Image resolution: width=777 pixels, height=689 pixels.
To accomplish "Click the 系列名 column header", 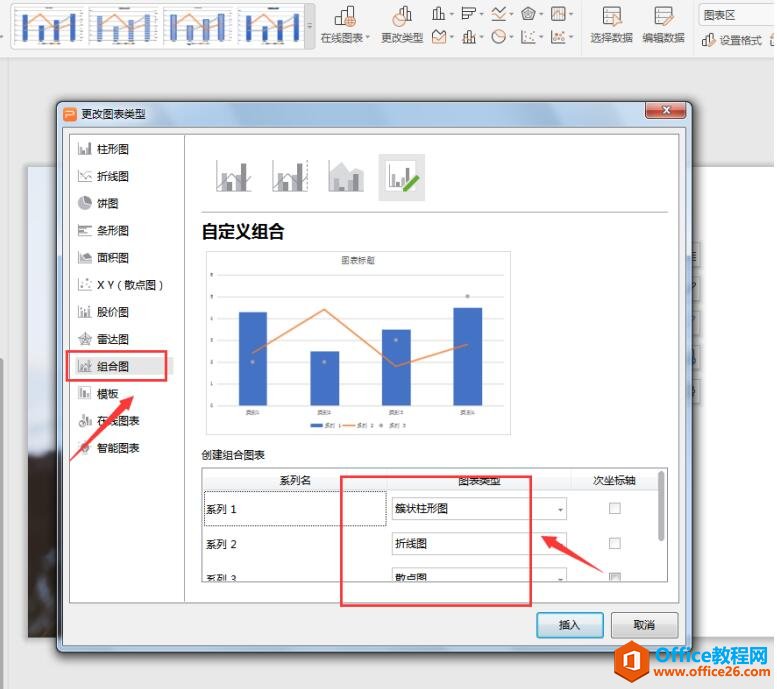I will click(x=295, y=480).
